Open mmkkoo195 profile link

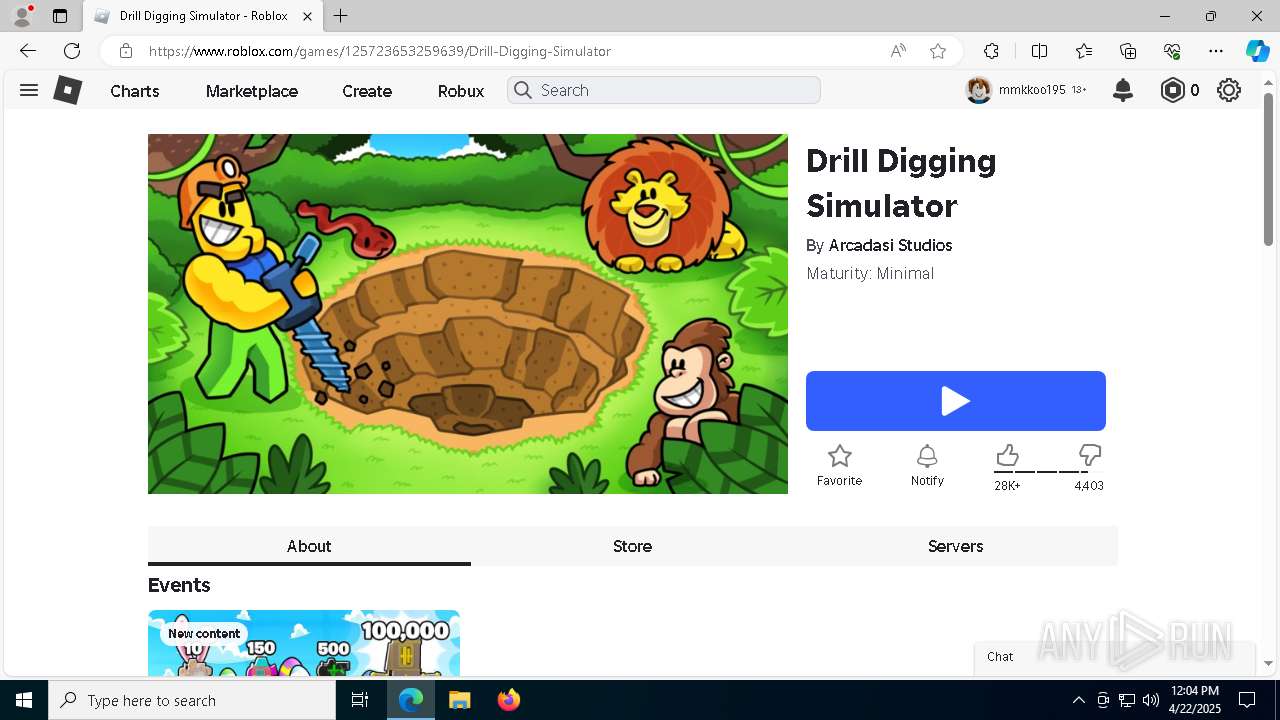(x=1032, y=90)
